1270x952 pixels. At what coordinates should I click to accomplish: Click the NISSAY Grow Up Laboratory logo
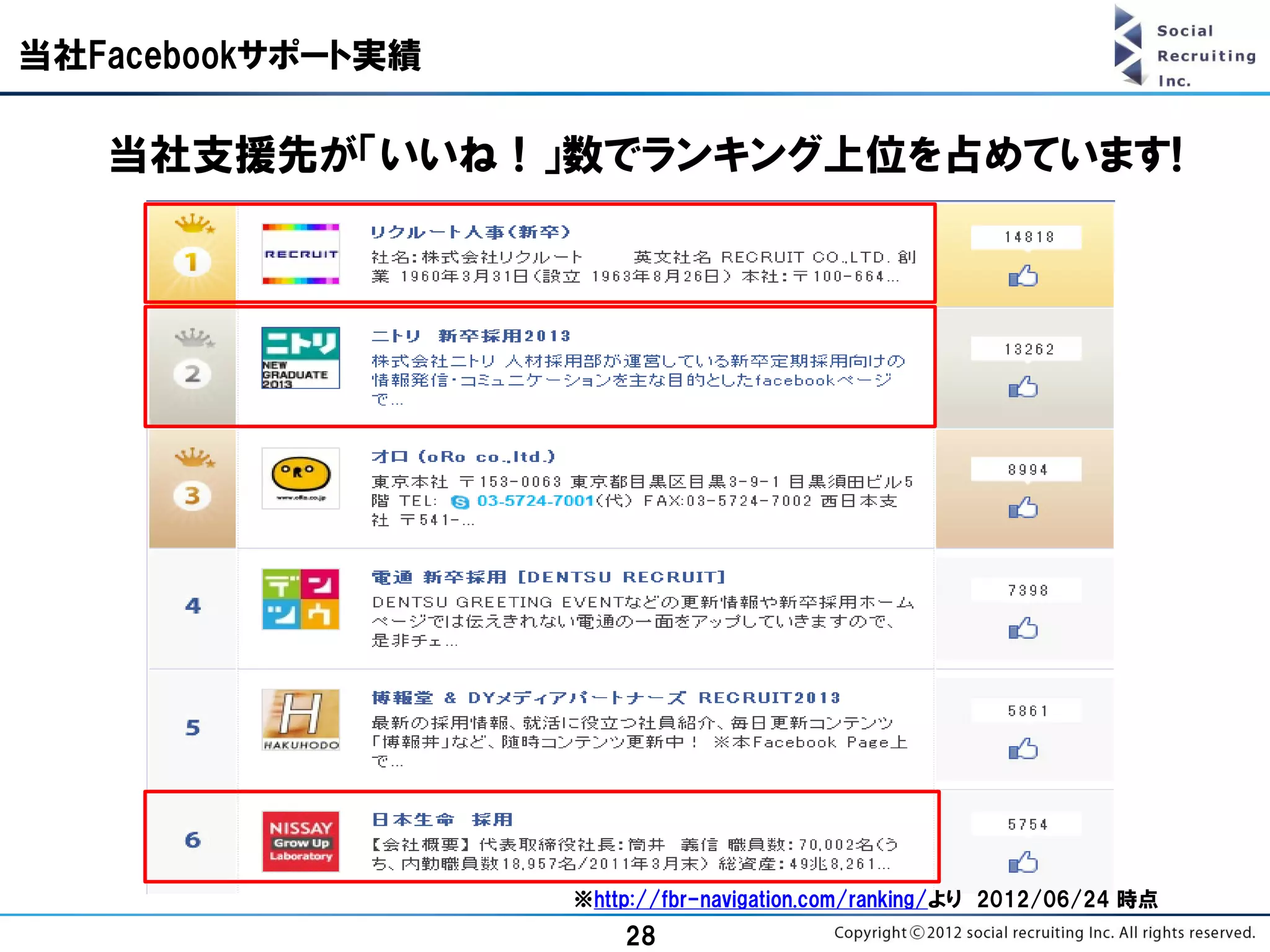pos(301,841)
